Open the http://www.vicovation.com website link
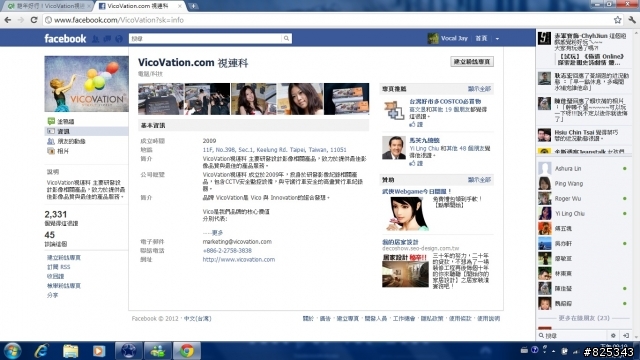The width and height of the screenshot is (640, 360). (239, 260)
